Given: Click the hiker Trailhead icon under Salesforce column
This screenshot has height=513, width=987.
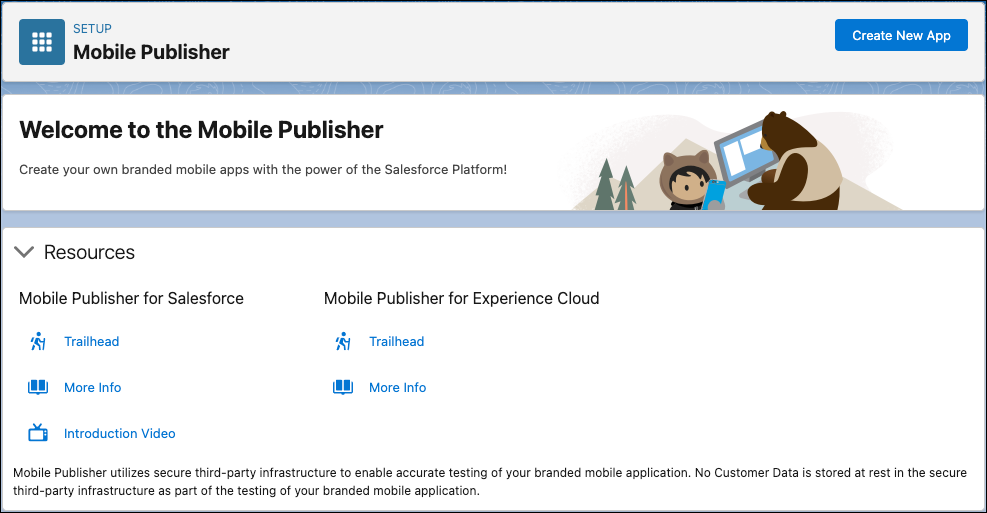Looking at the screenshot, I should 38,341.
